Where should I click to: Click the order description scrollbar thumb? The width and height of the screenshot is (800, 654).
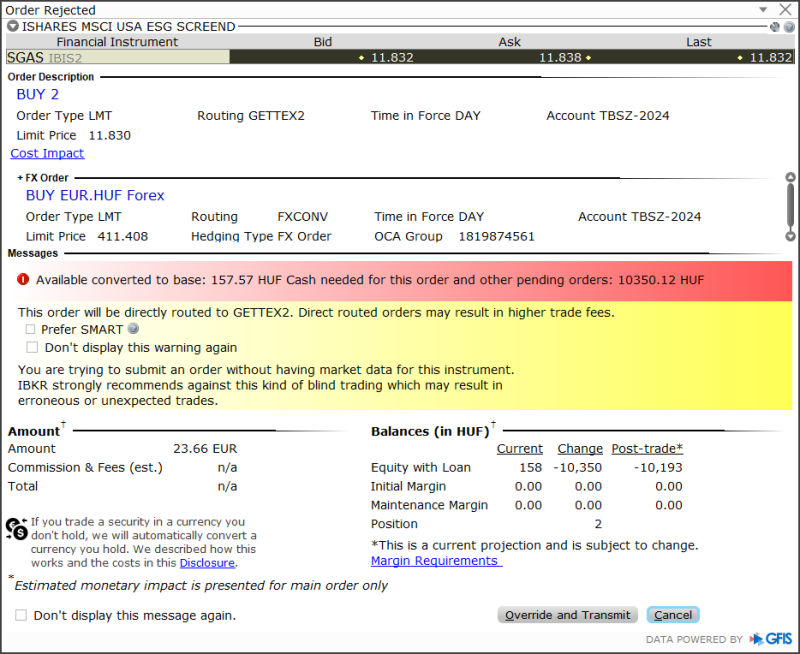click(x=790, y=206)
